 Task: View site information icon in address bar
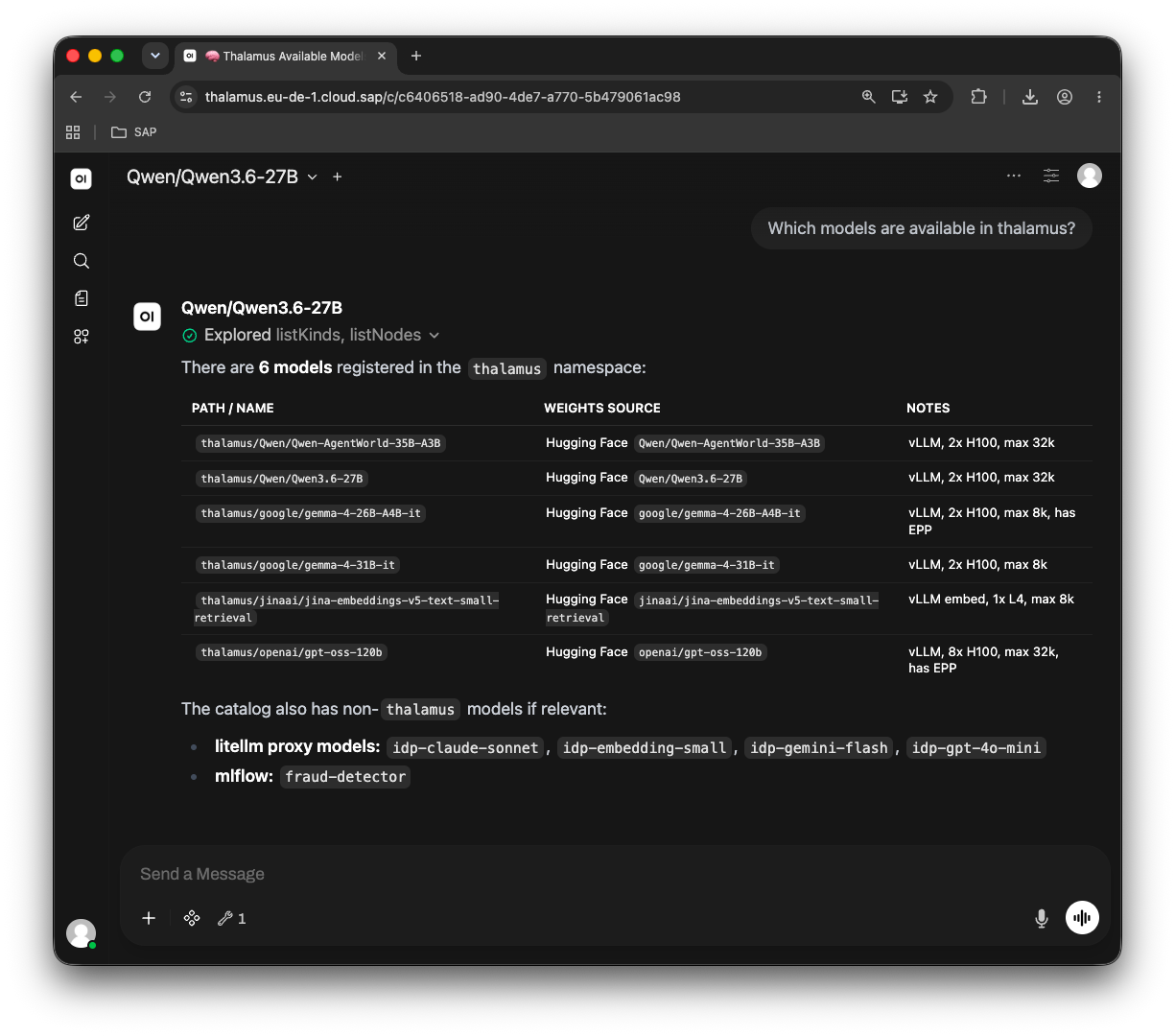pyautogui.click(x=187, y=97)
